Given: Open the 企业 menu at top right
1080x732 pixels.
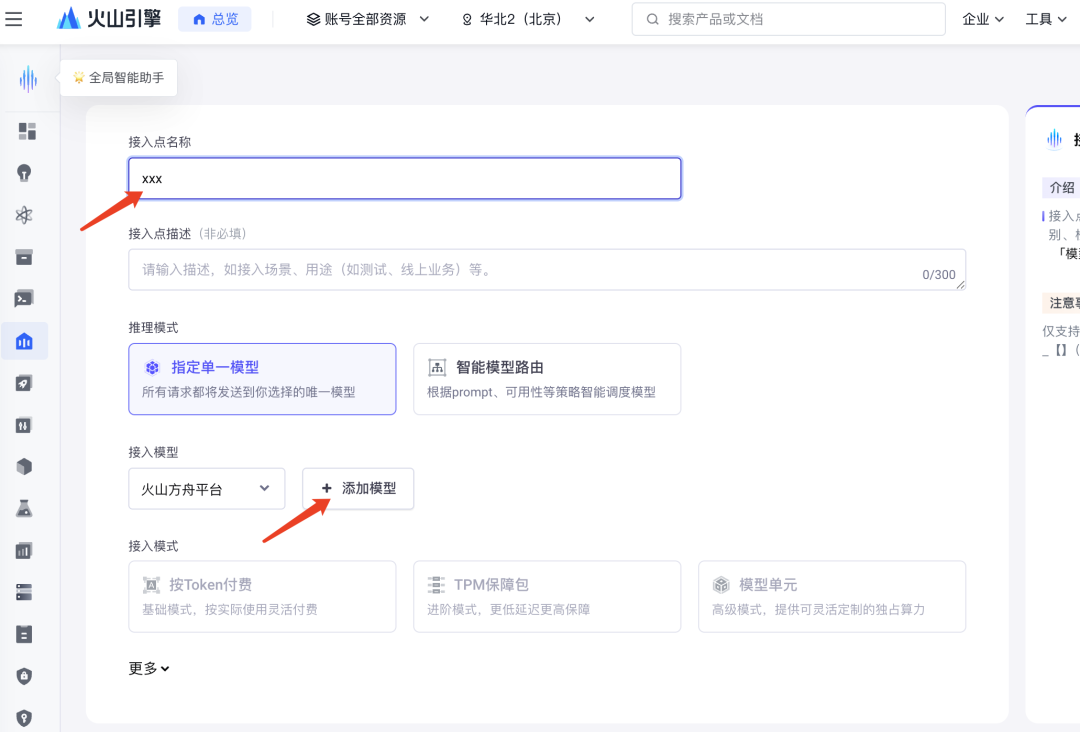Looking at the screenshot, I should (981, 18).
